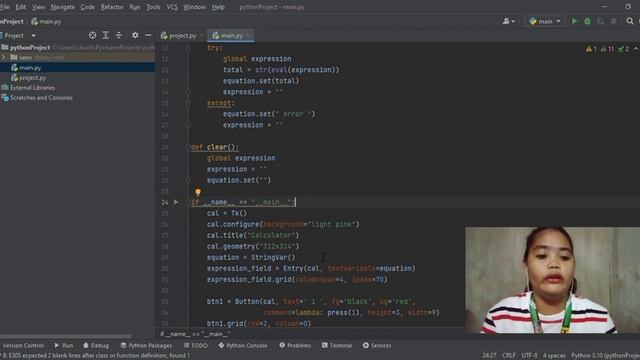This screenshot has width=640, height=360.
Task: Open the Tools menu
Action: click(153, 7)
